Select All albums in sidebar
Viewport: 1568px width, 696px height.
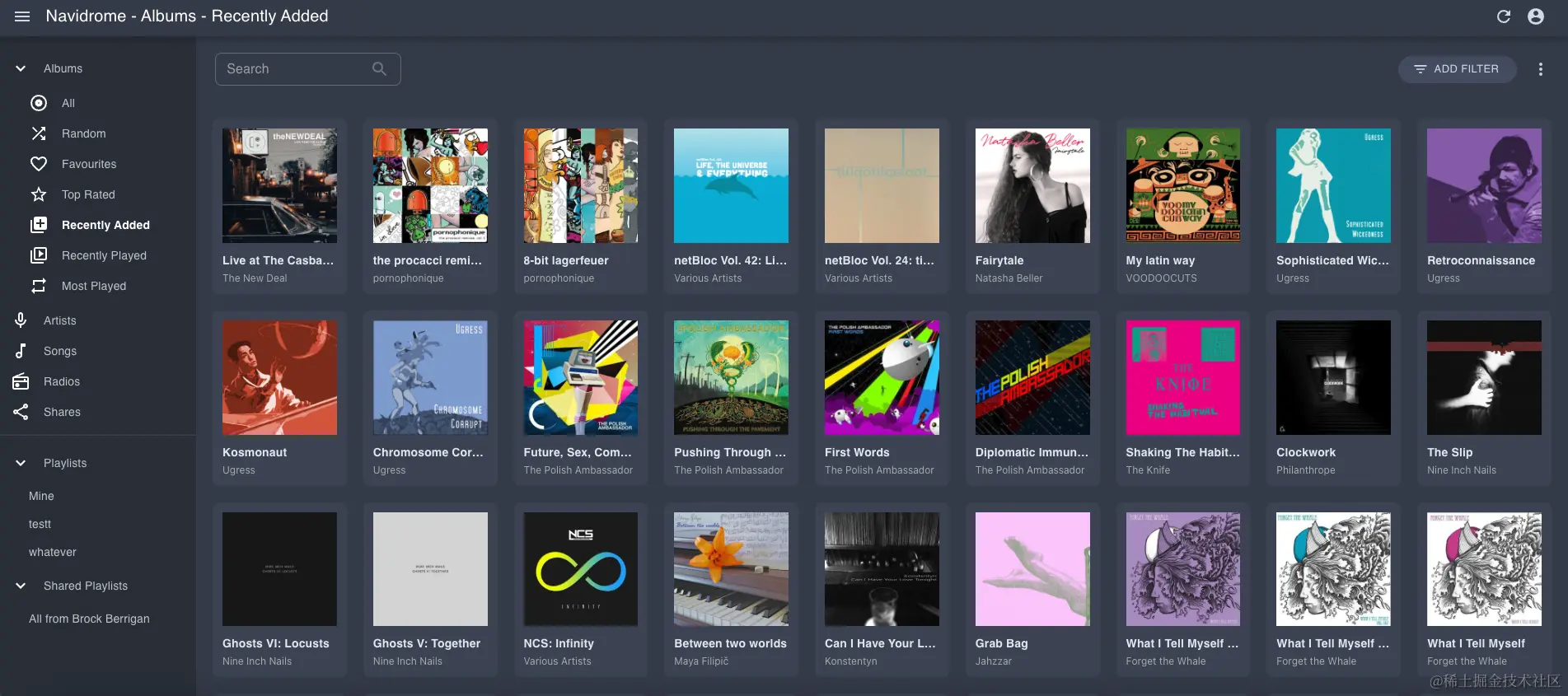pyautogui.click(x=68, y=103)
